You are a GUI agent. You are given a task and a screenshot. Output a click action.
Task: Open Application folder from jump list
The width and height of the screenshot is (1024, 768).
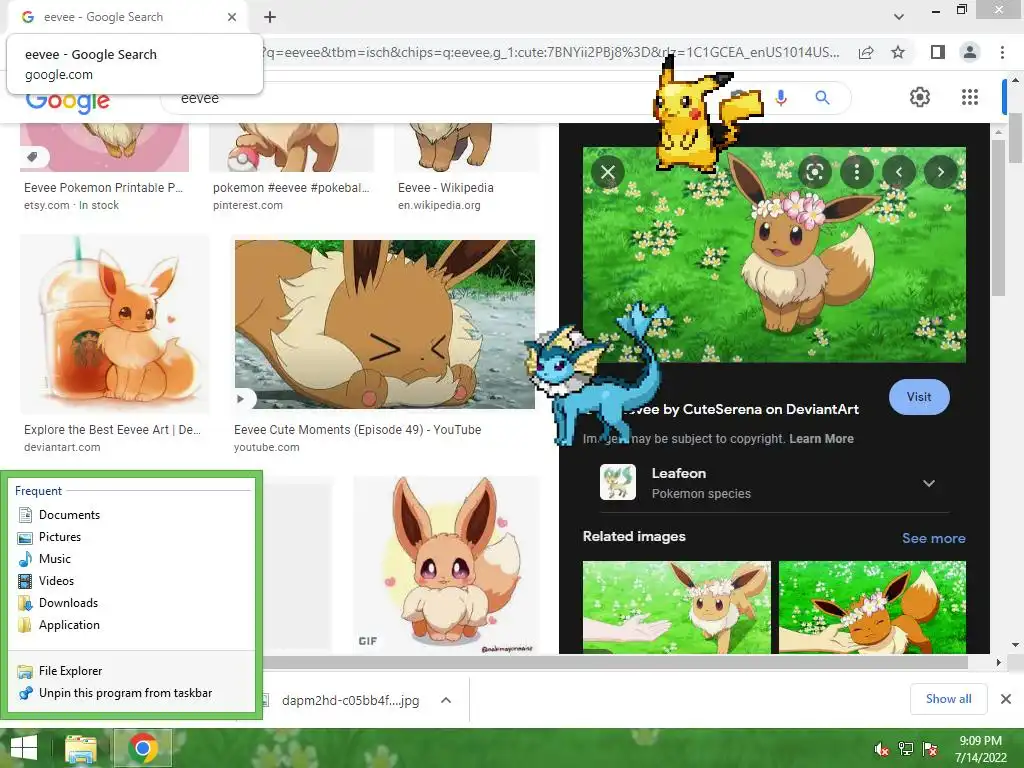point(131,625)
